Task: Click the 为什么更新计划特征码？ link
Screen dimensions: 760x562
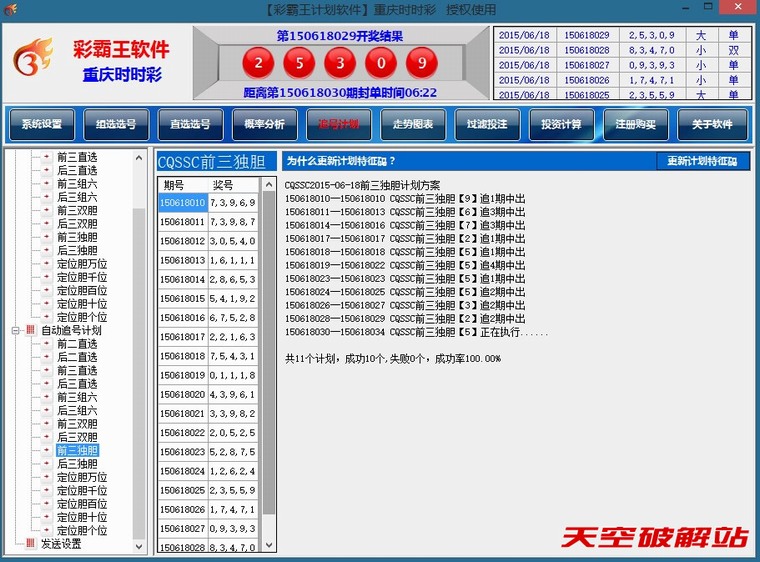Action: 341,161
